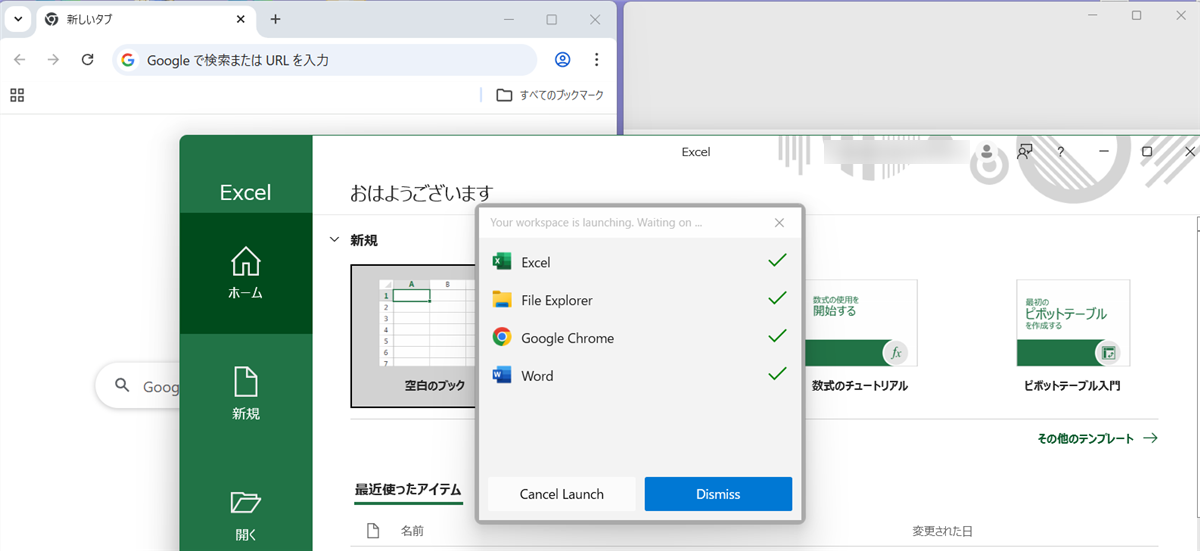Click the checkmark next to Word
This screenshot has height=551, width=1200.
[x=777, y=375]
